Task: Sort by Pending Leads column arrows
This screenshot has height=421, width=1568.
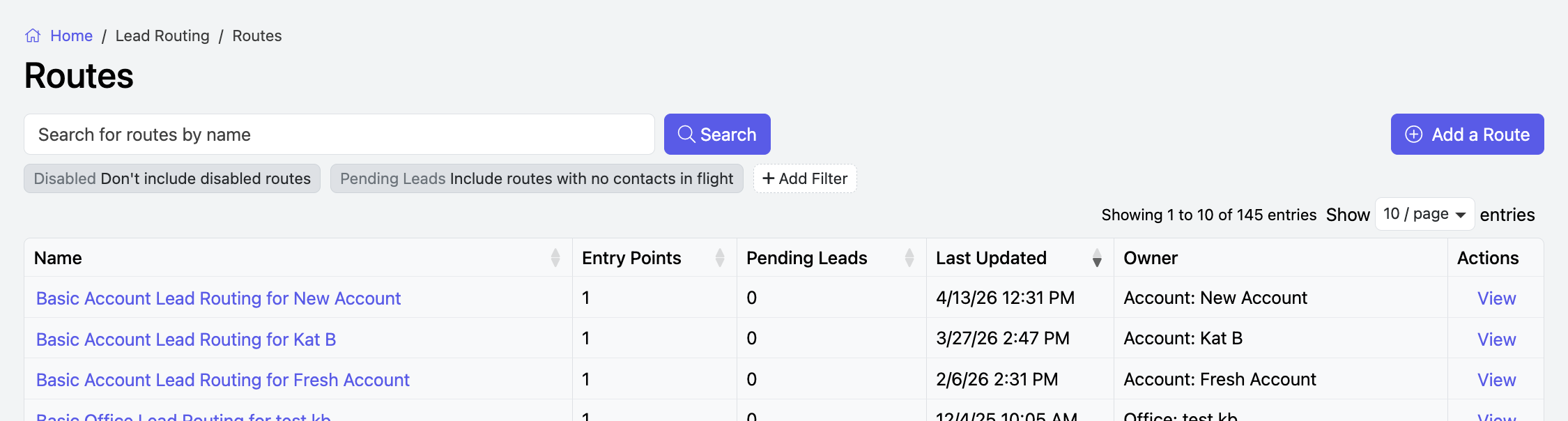Action: pyautogui.click(x=909, y=258)
